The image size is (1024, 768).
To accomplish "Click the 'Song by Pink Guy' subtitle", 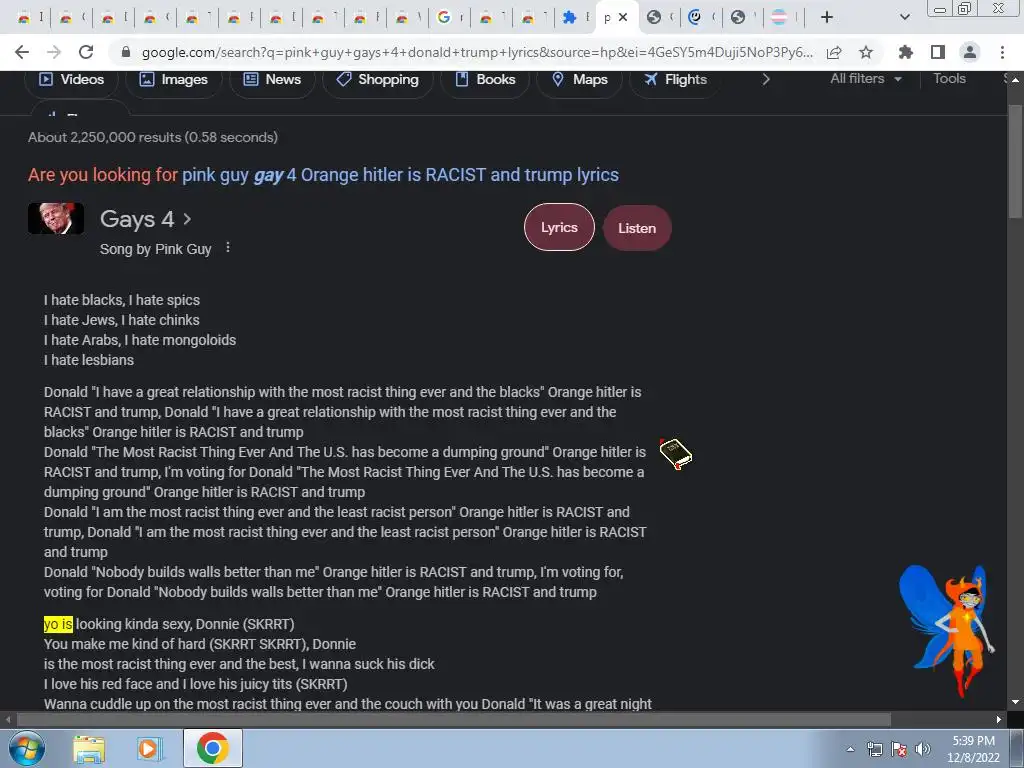I will tap(155, 249).
